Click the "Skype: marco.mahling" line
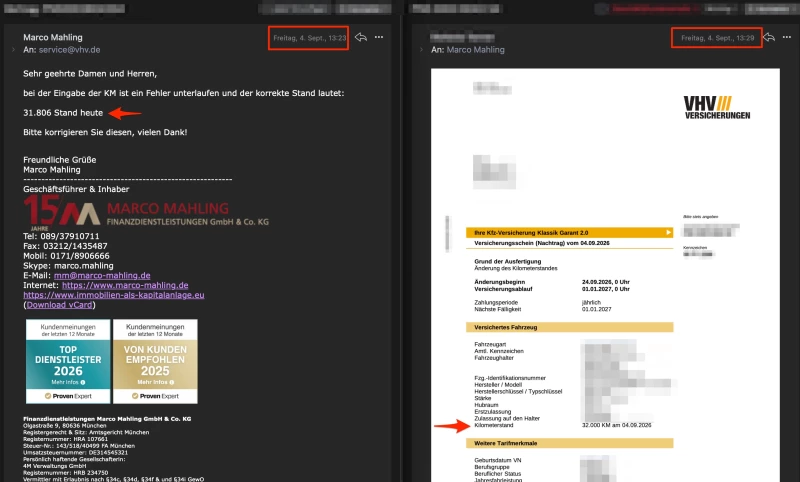The width and height of the screenshot is (800, 482). coord(68,266)
